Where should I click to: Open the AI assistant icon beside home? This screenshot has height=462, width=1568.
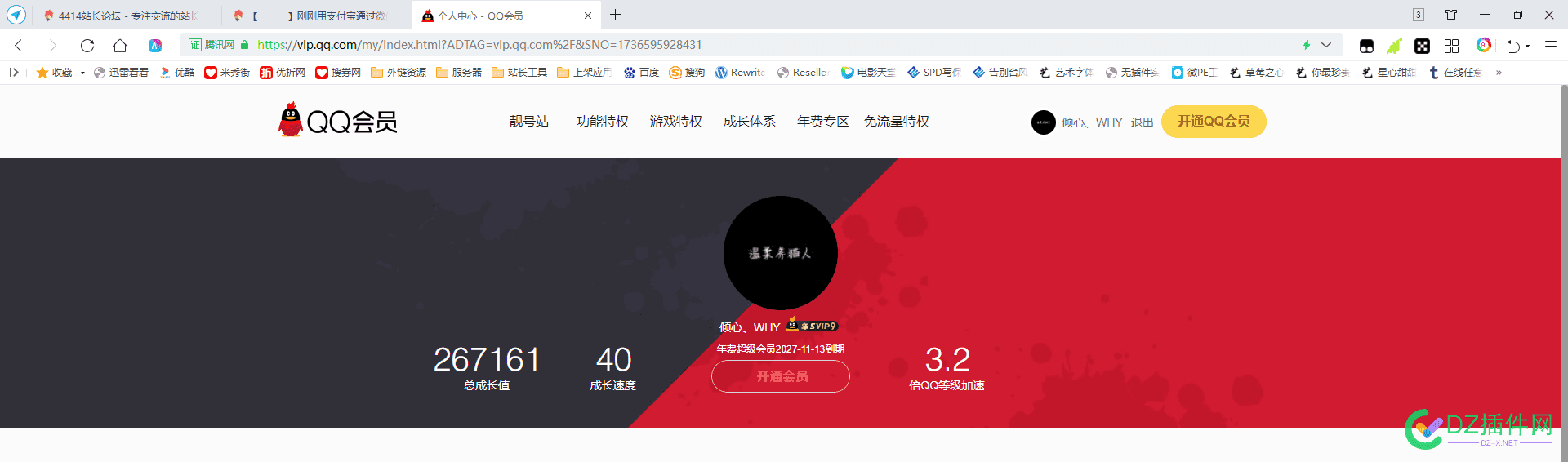(155, 46)
